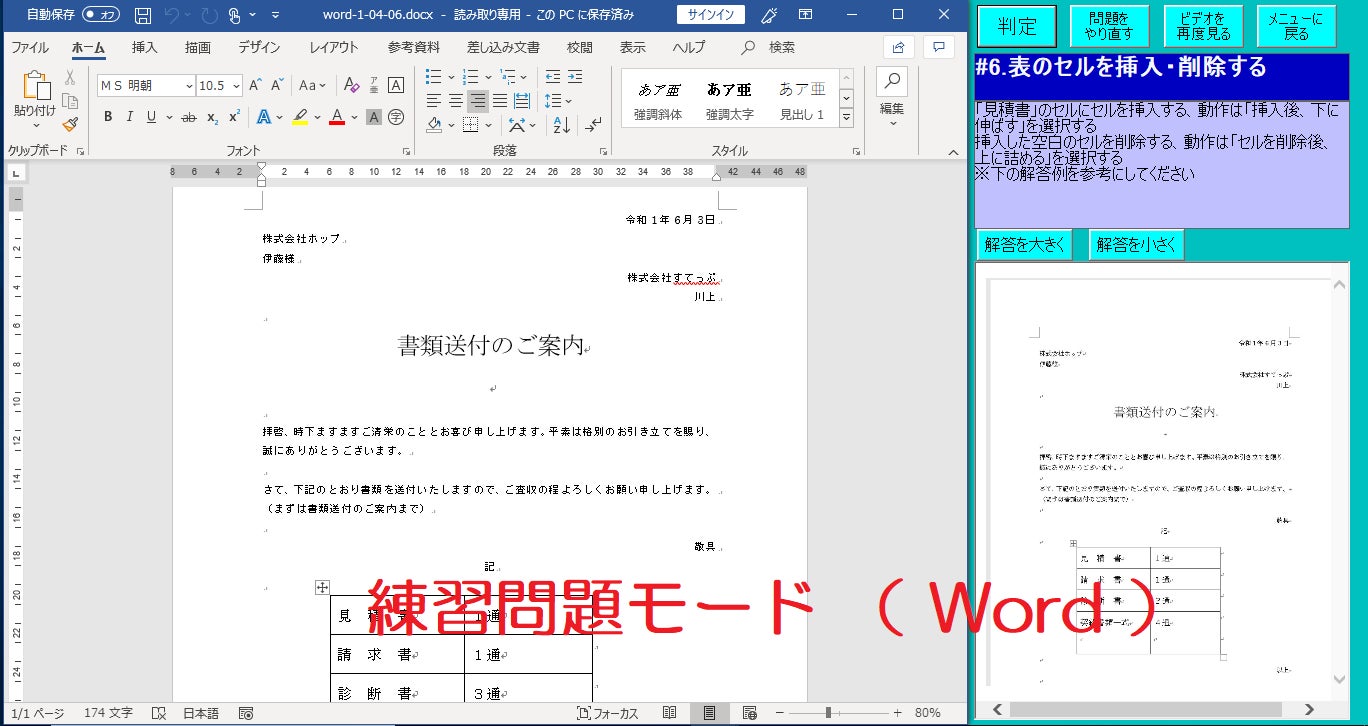1368x726 pixels.
Task: Open the Share icon in ribbon
Action: pos(898,47)
